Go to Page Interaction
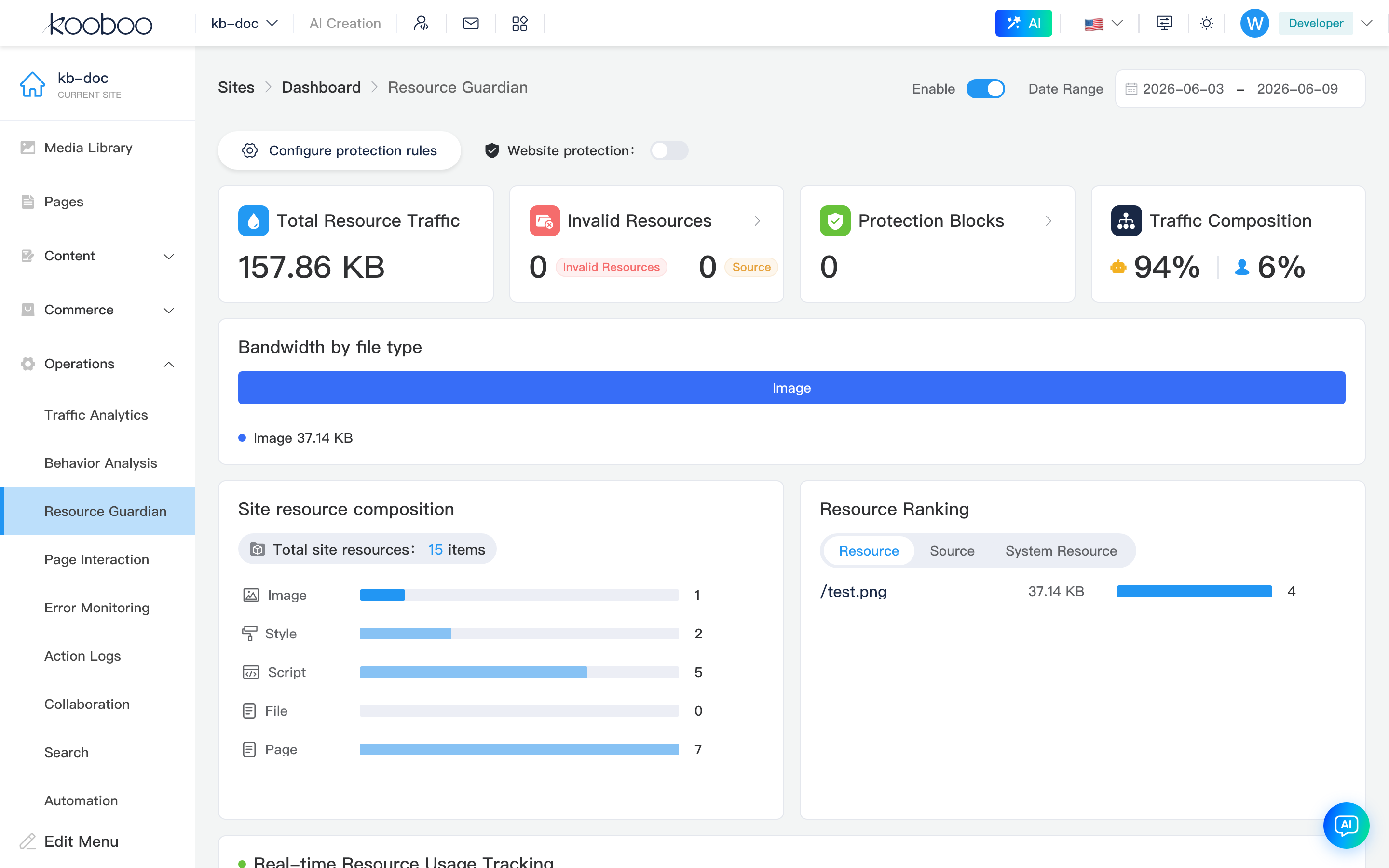Screen dimensions: 1389x868 click(97, 560)
